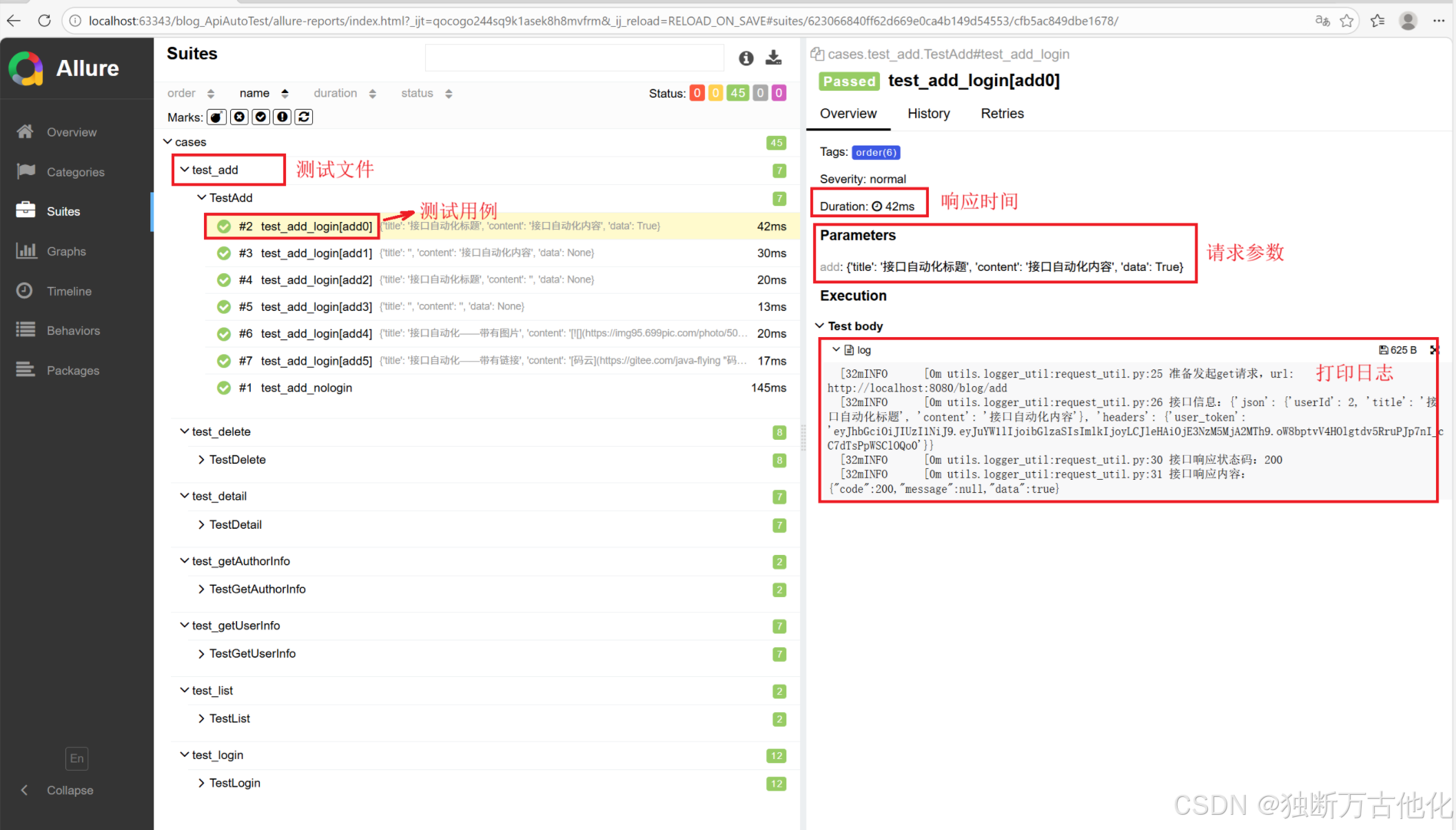The image size is (1456, 830).
Task: Open Packages in the sidebar
Action: coord(72,371)
